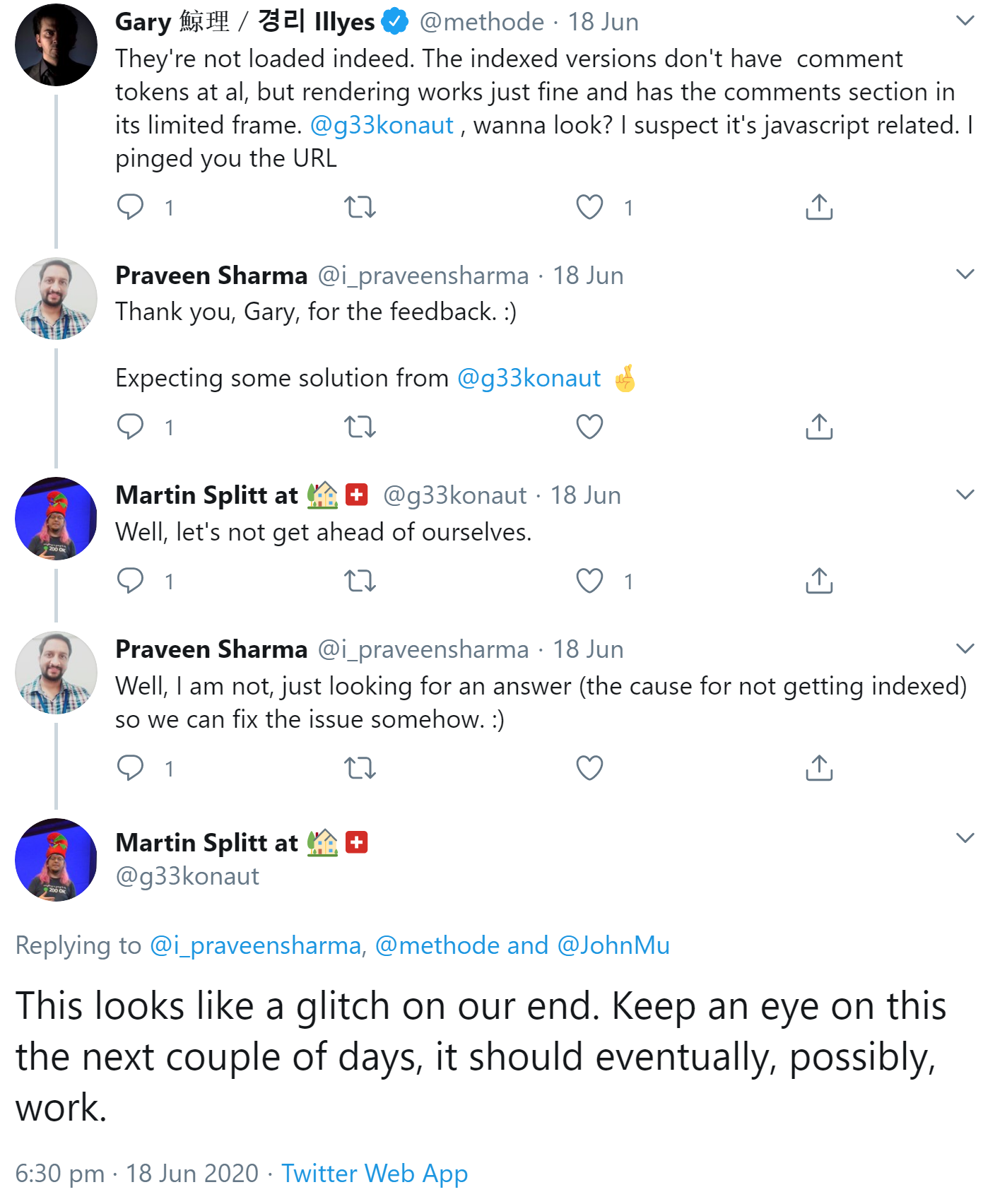Open the @g33konaut mention in Gary's tweet

pos(382,125)
